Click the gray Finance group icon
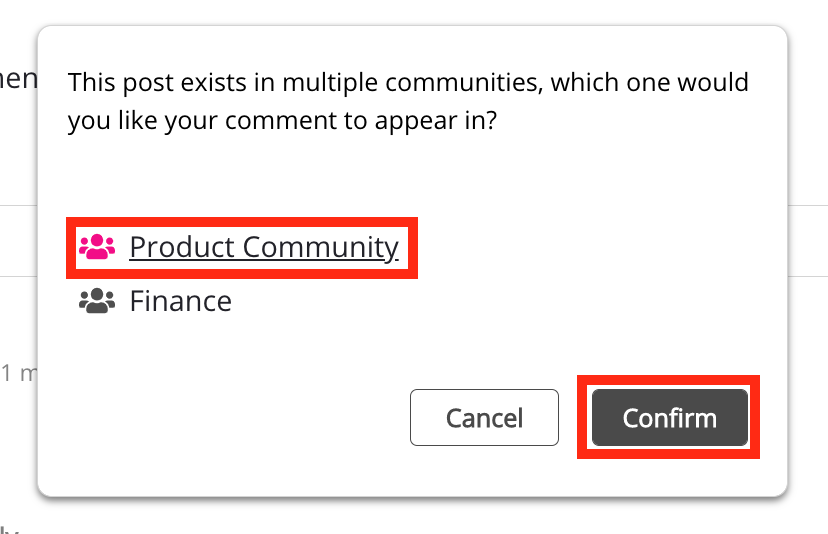828x534 pixels. pyautogui.click(x=97, y=301)
